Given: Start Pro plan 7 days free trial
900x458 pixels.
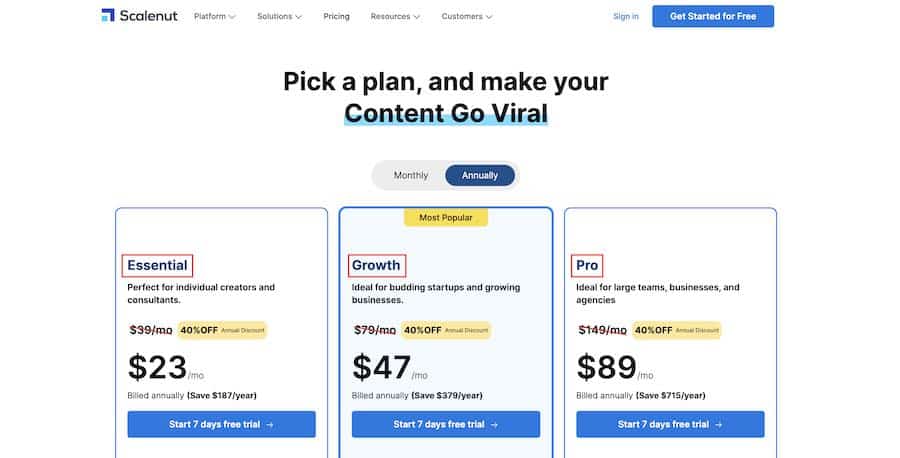Looking at the screenshot, I should click(670, 424).
